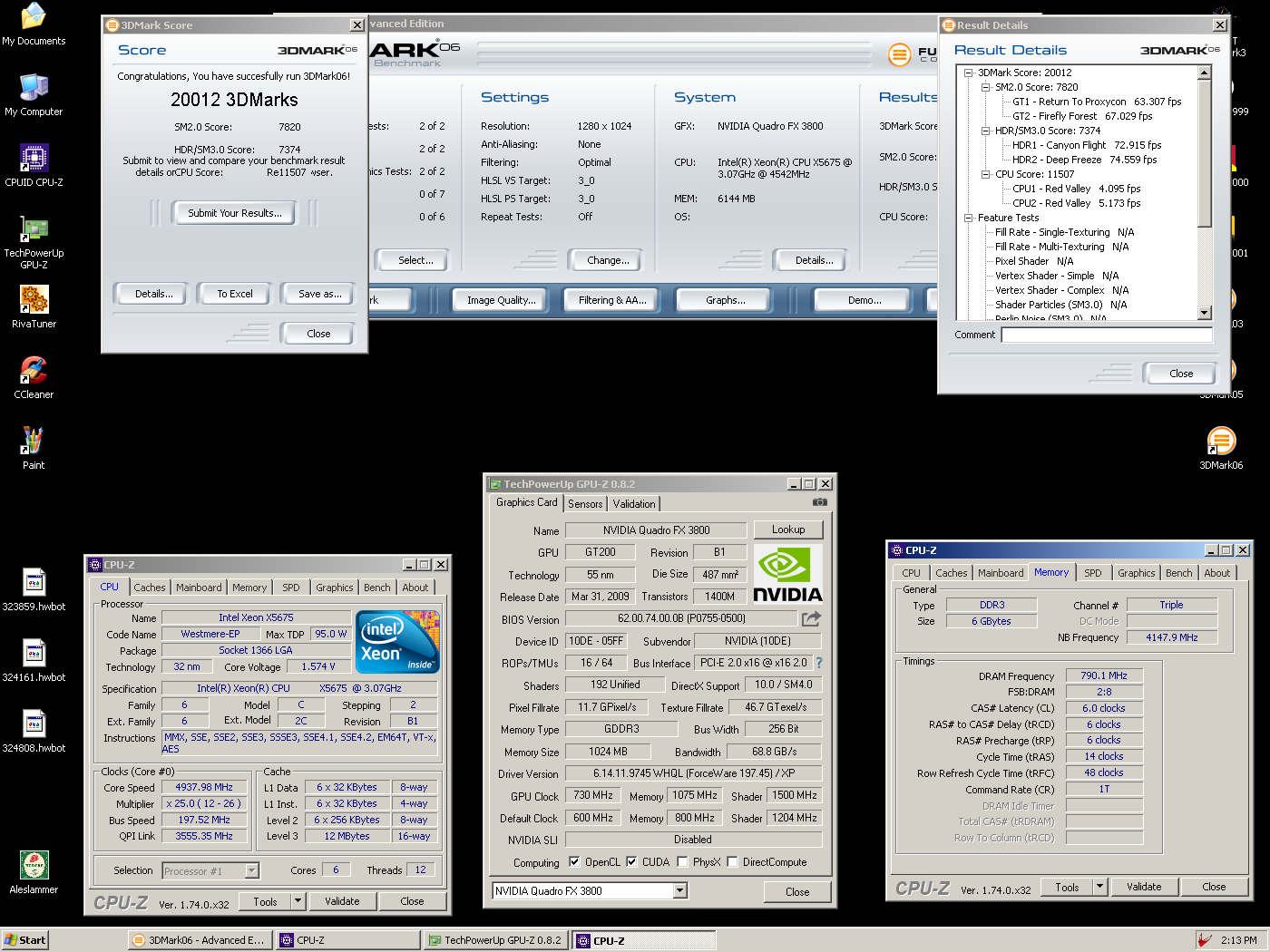Click Filtering & AA... button in 3DMark06
The width and height of the screenshot is (1270, 952).
[613, 300]
